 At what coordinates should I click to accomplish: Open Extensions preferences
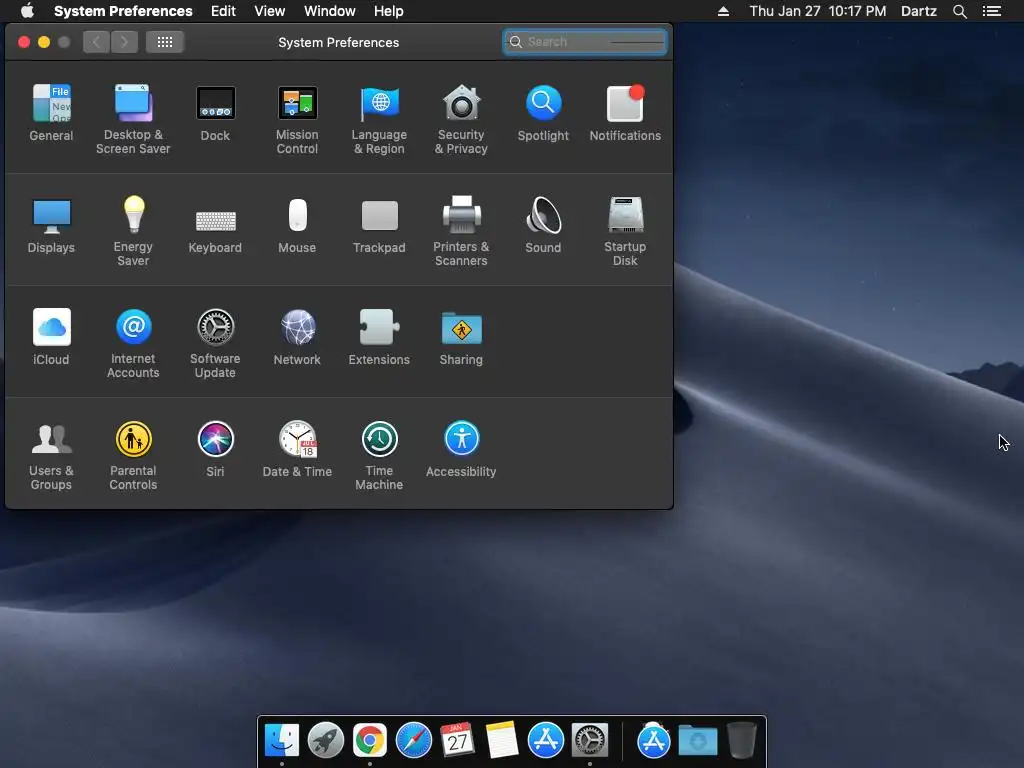[379, 336]
